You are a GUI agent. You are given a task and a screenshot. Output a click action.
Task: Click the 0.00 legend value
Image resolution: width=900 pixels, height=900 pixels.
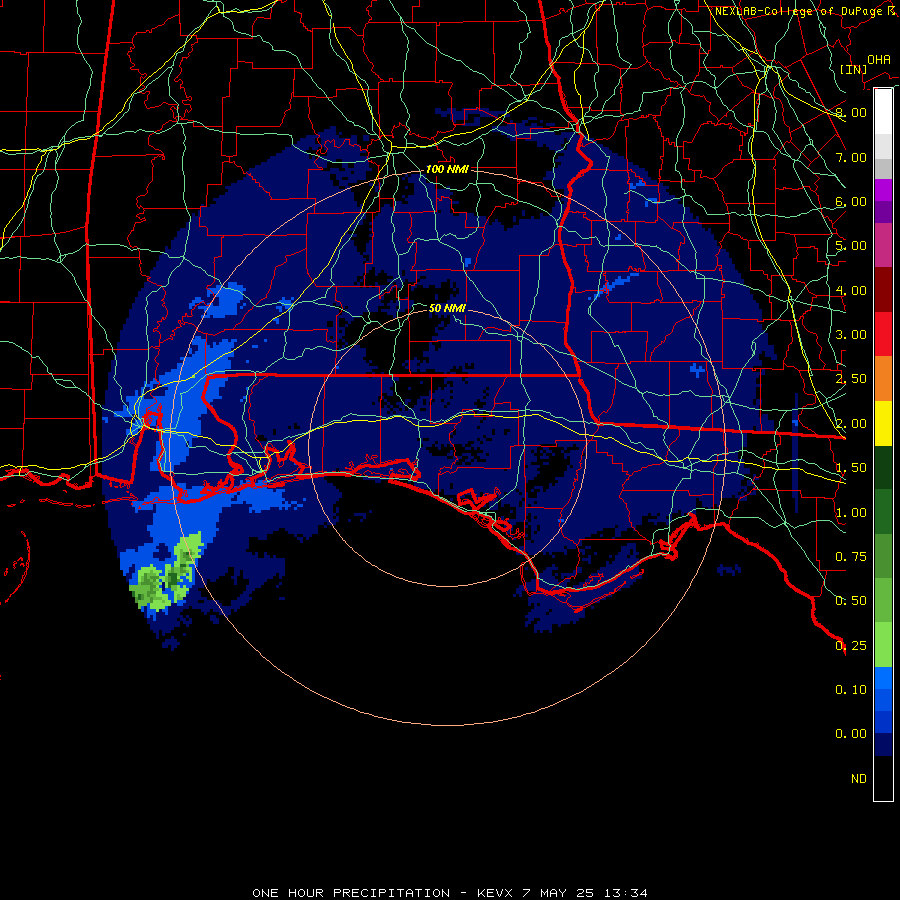click(851, 734)
